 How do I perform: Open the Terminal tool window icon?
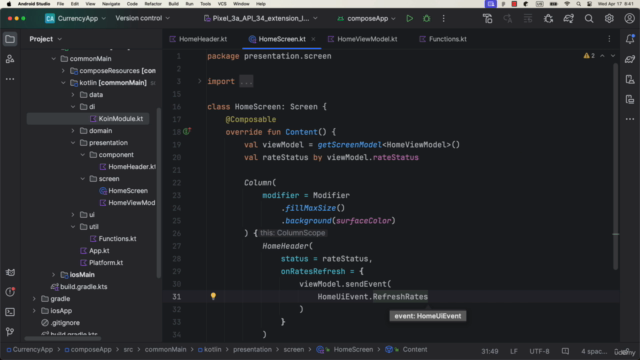point(10,312)
